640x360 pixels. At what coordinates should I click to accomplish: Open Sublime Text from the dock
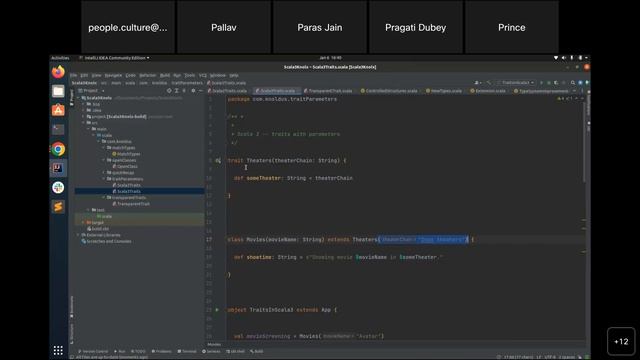(58, 207)
